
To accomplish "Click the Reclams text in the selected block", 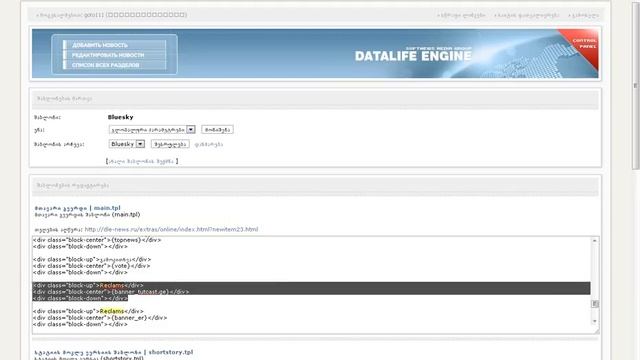I will pyautogui.click(x=111, y=285).
